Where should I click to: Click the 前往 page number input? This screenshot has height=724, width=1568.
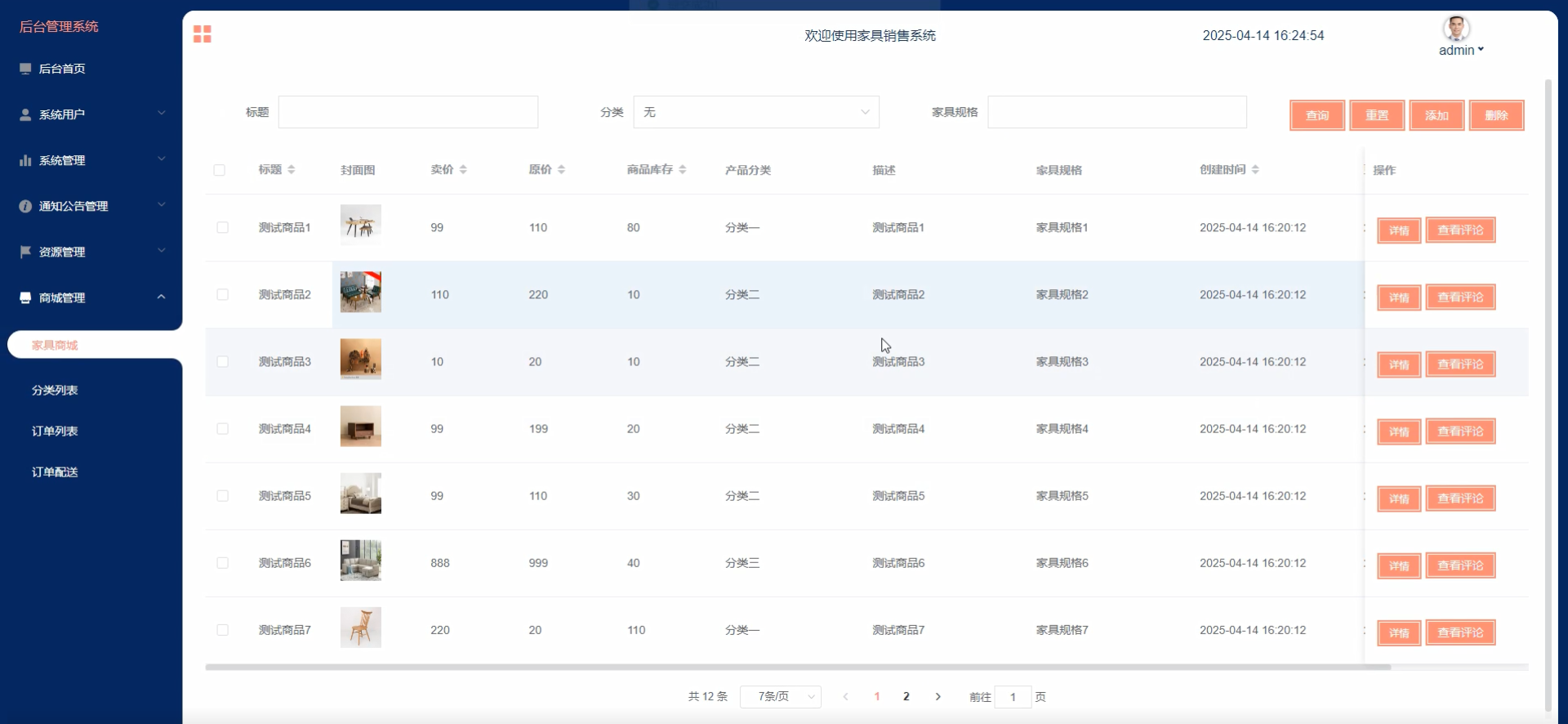tap(1013, 697)
